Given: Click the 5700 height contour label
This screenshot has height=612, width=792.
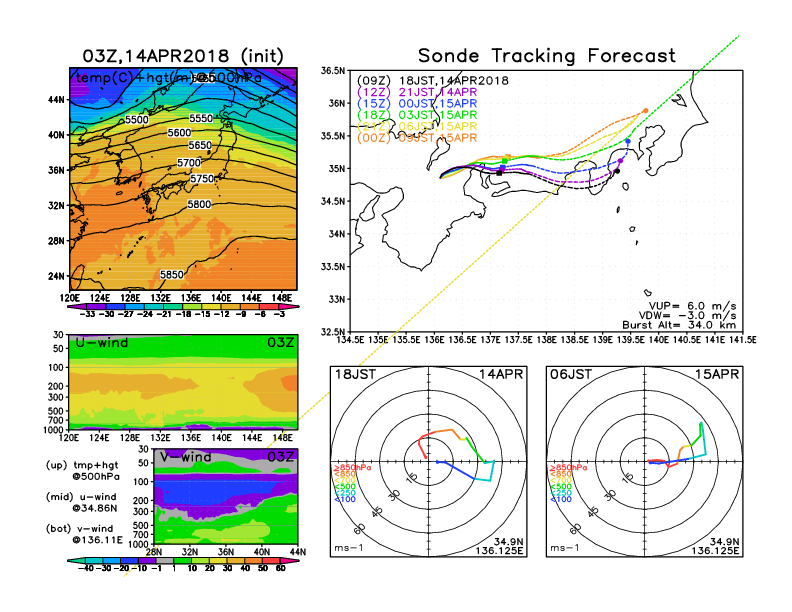Looking at the screenshot, I should [x=187, y=162].
